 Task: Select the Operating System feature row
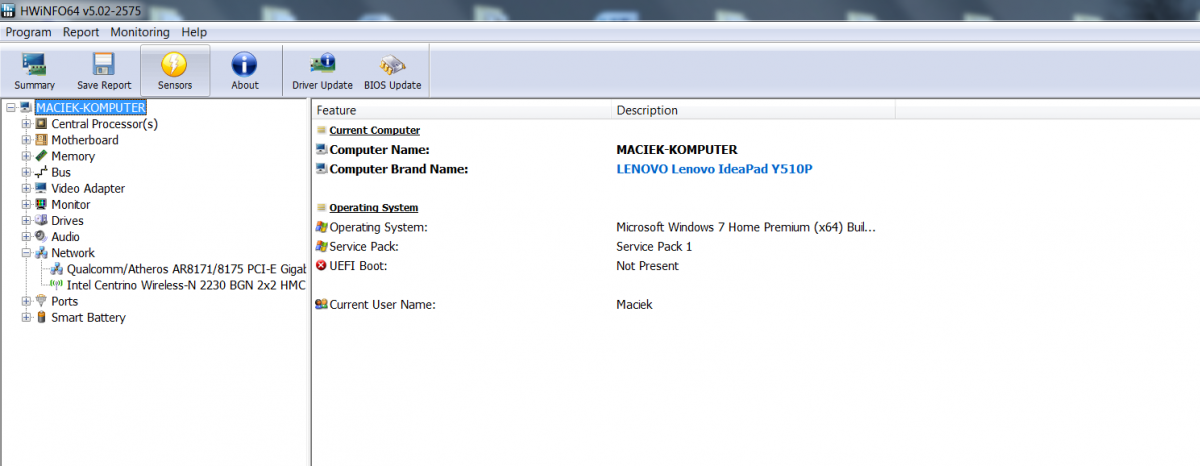tap(604, 227)
